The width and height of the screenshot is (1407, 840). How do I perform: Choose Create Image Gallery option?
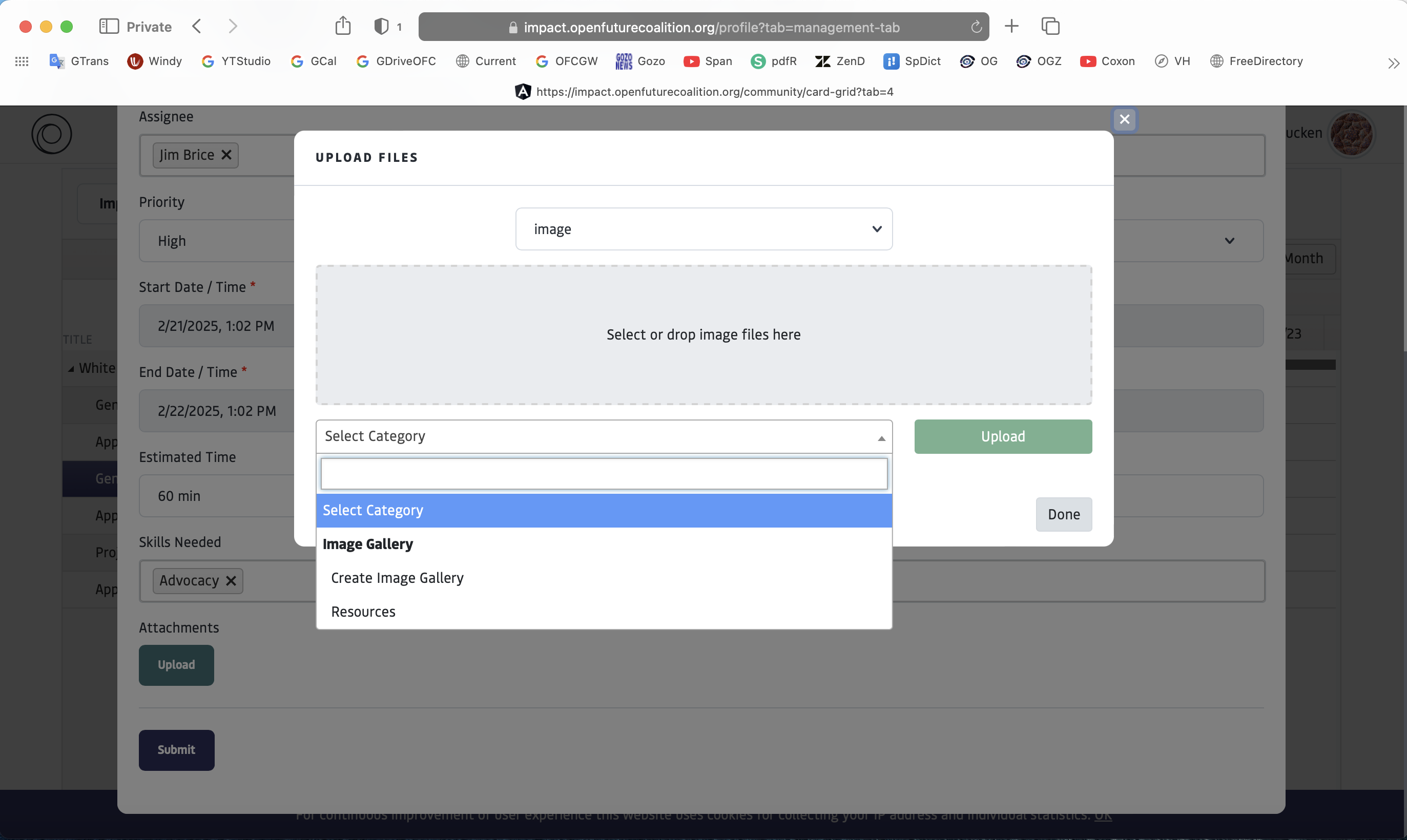pos(397,578)
